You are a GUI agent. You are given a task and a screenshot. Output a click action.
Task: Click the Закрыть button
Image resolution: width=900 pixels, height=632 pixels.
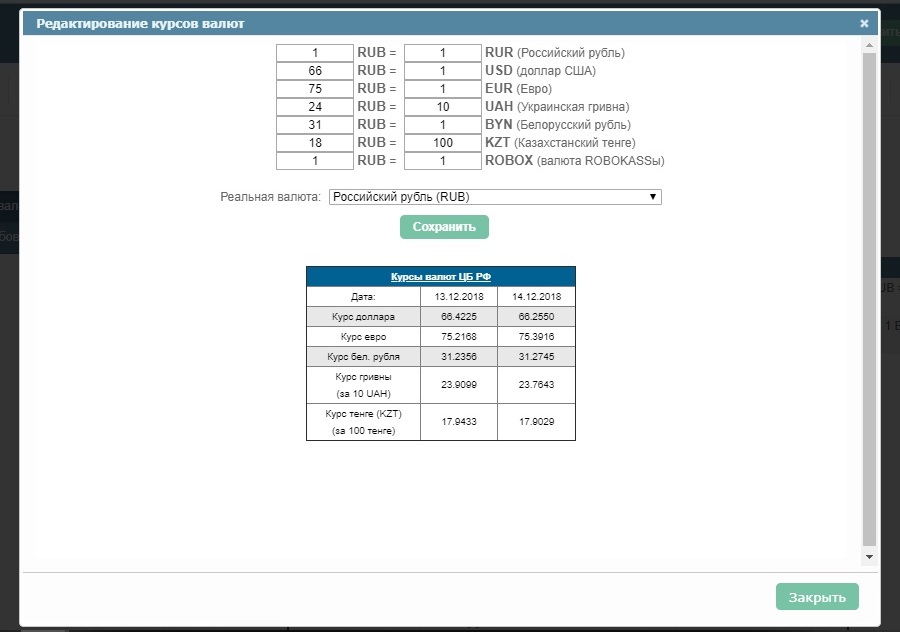817,597
